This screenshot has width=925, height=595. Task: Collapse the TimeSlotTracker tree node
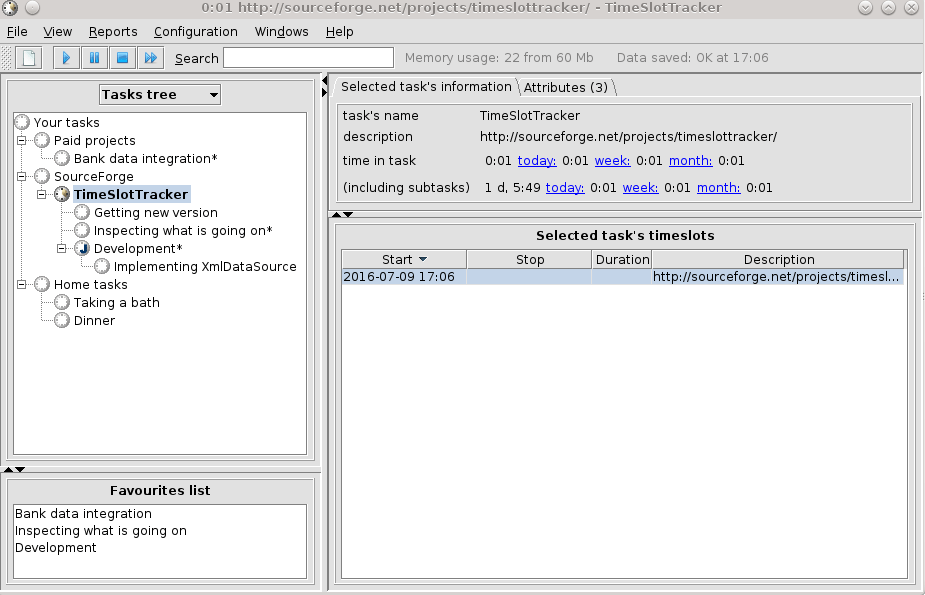point(42,194)
